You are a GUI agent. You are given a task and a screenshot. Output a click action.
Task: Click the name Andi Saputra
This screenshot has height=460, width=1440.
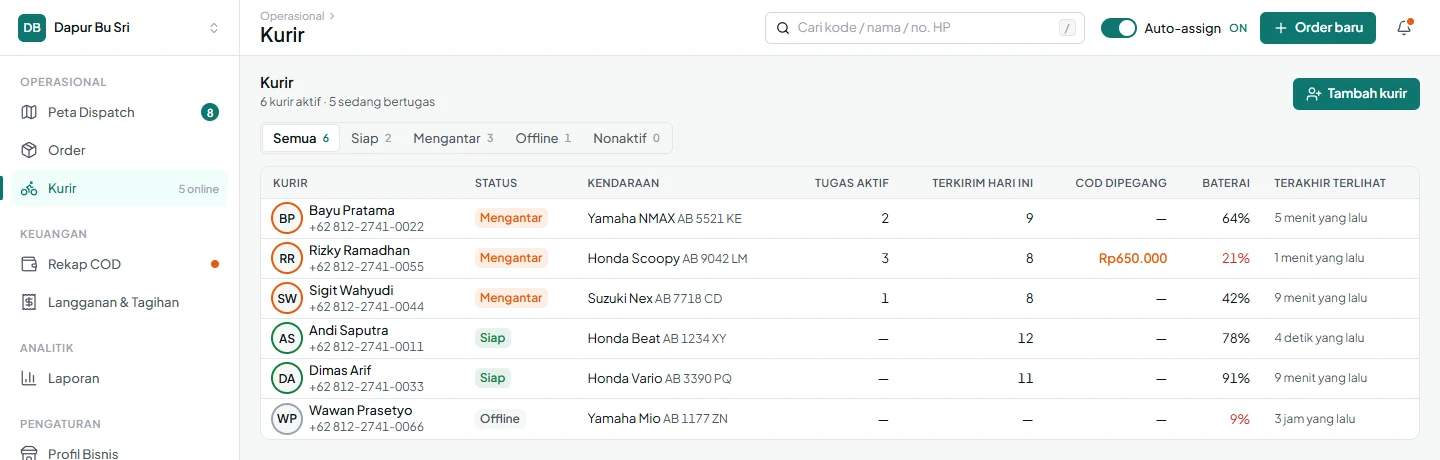click(349, 331)
